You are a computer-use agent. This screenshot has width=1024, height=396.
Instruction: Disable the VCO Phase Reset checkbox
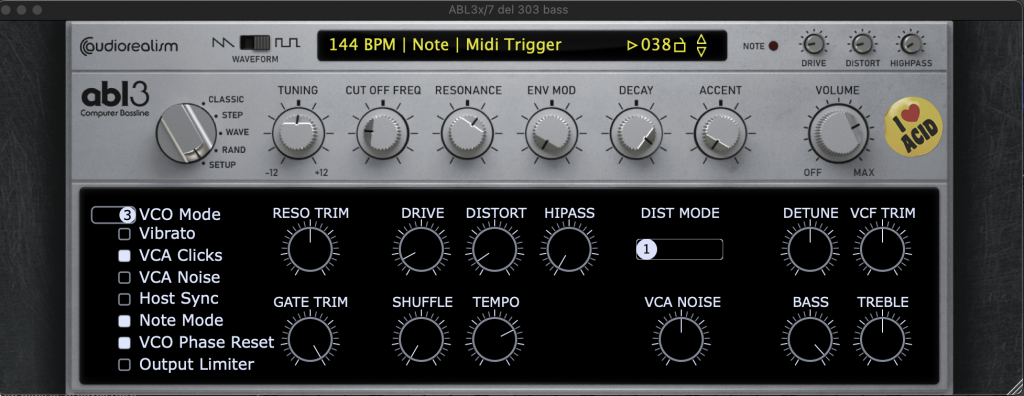pyautogui.click(x=124, y=342)
